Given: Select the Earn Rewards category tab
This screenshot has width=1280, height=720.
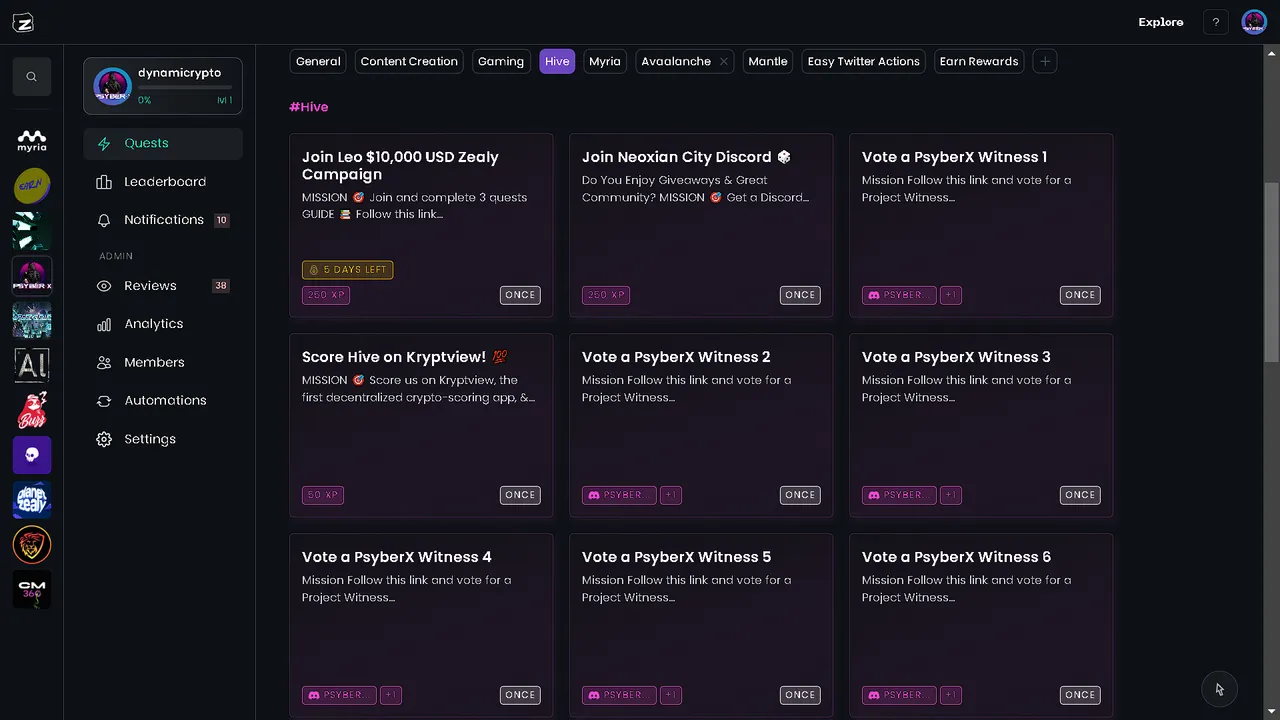Looking at the screenshot, I should pyautogui.click(x=979, y=61).
